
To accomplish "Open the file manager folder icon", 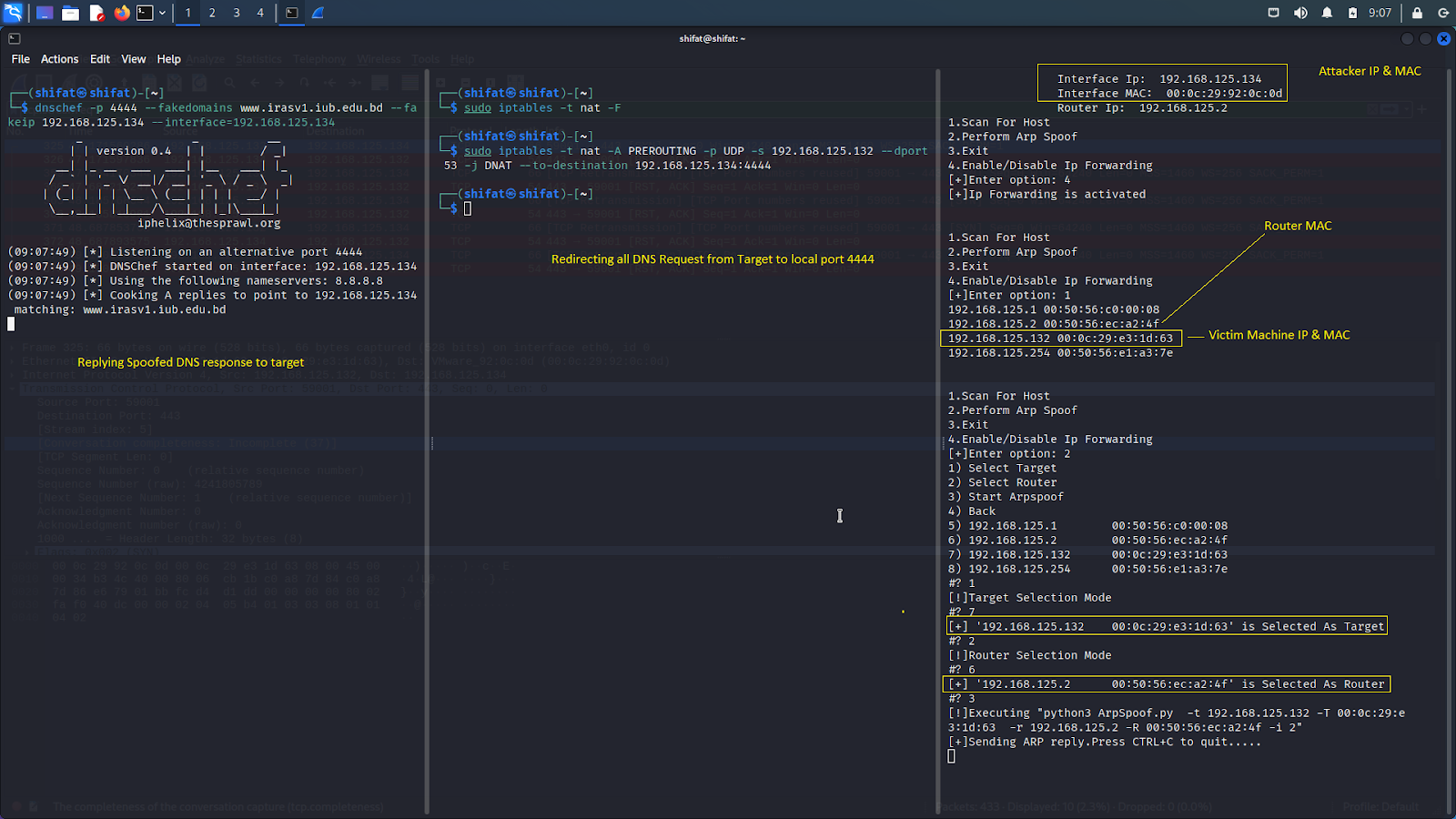I will tap(71, 13).
